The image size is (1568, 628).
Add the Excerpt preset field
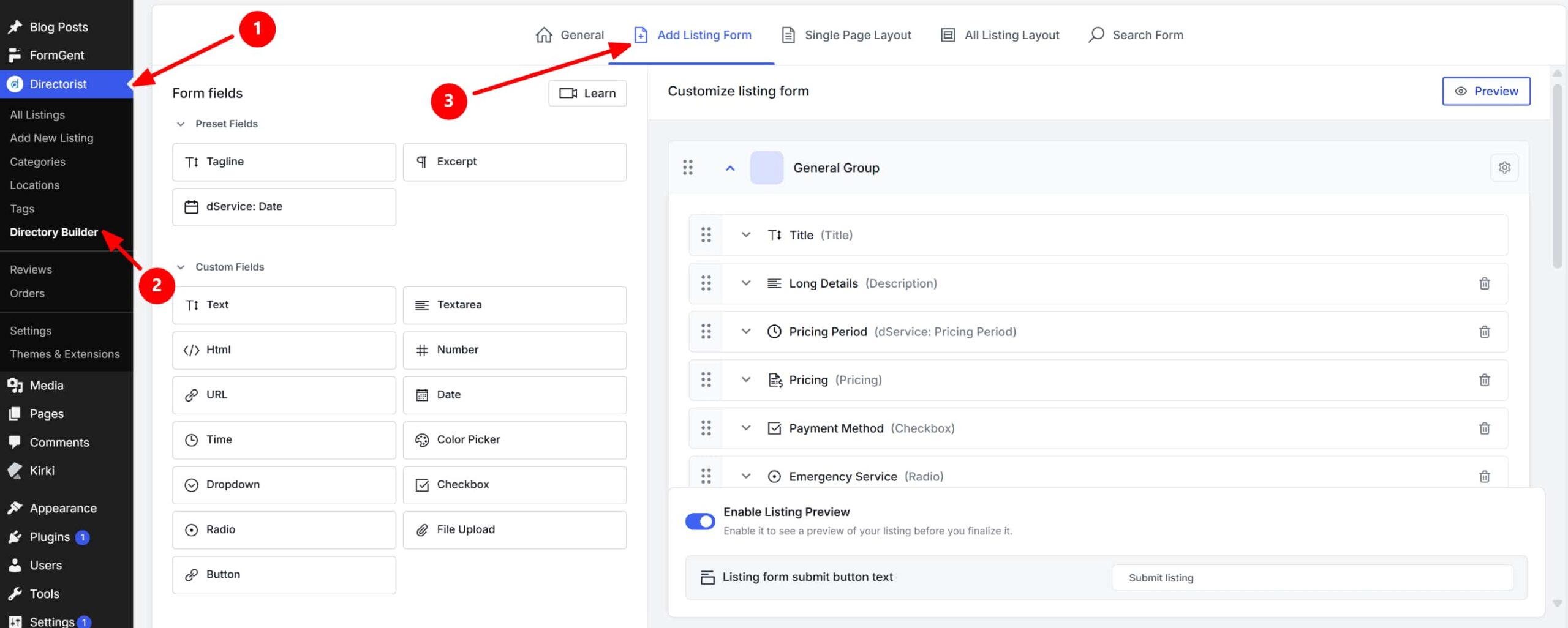coord(514,162)
